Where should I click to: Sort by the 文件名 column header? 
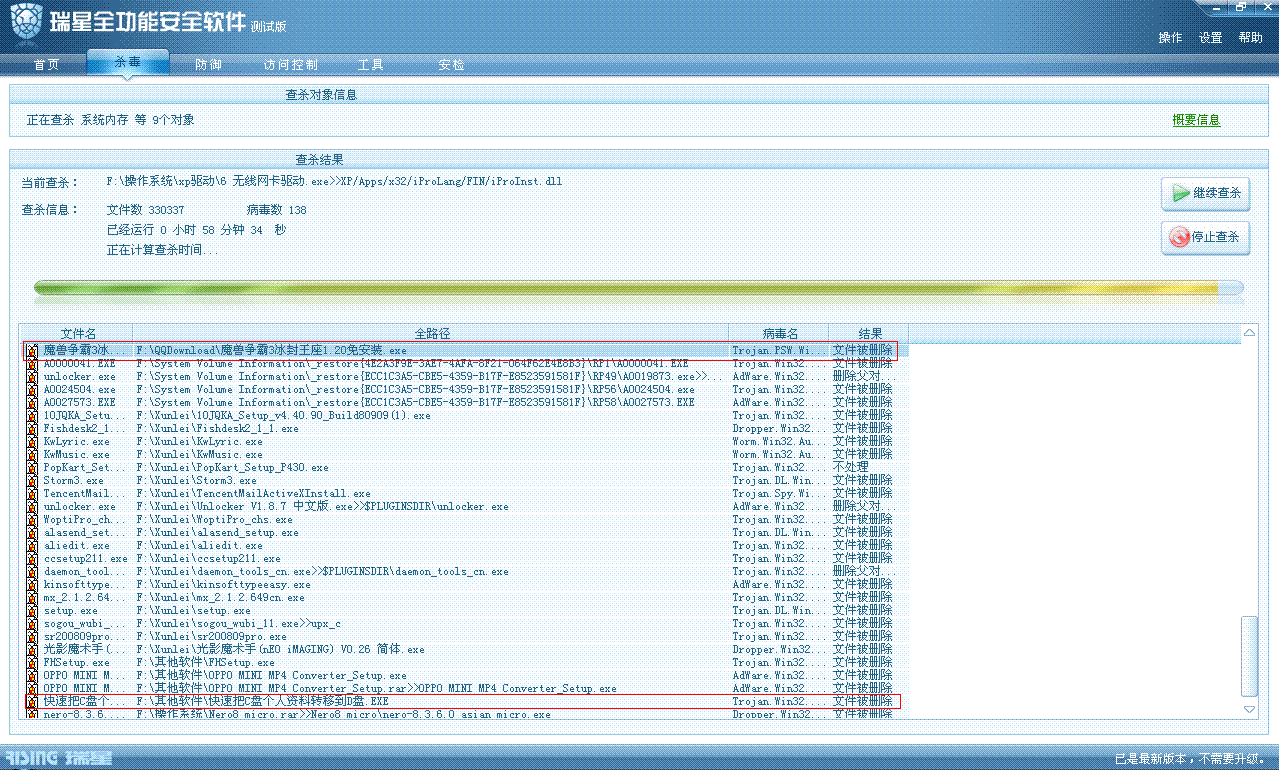(78, 332)
